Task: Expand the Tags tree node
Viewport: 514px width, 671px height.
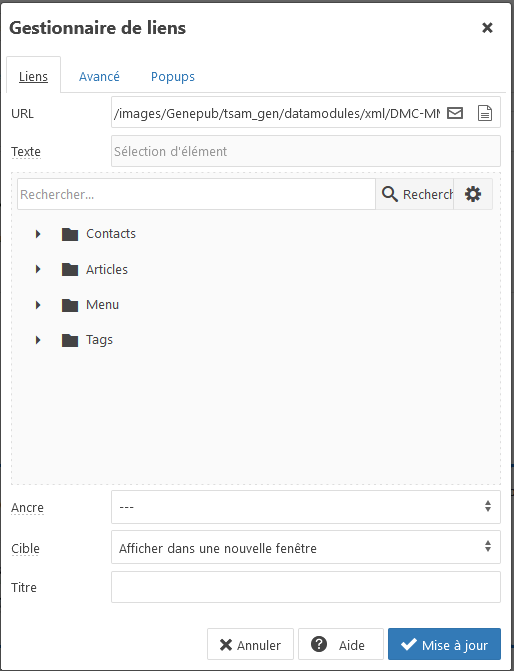Action: (x=38, y=340)
